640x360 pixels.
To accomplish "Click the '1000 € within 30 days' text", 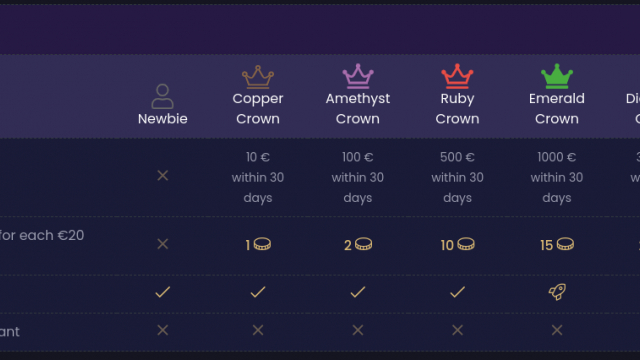I will 557,177.
